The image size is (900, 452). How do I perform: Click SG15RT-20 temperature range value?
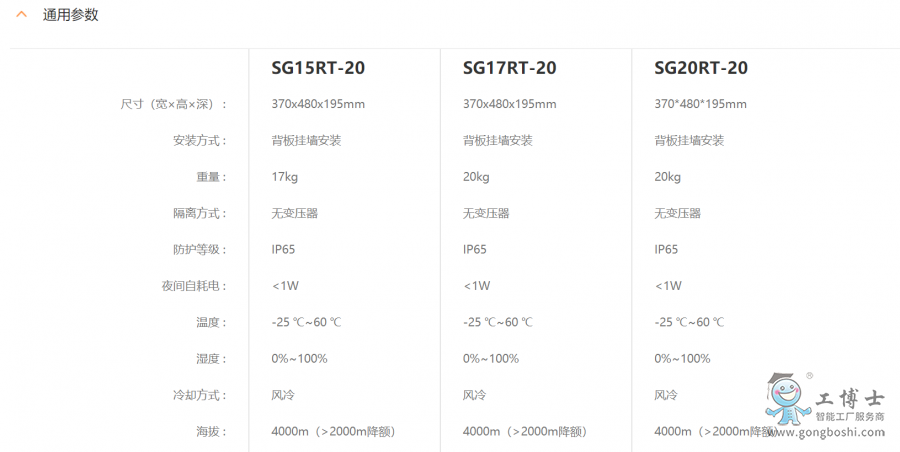click(306, 322)
